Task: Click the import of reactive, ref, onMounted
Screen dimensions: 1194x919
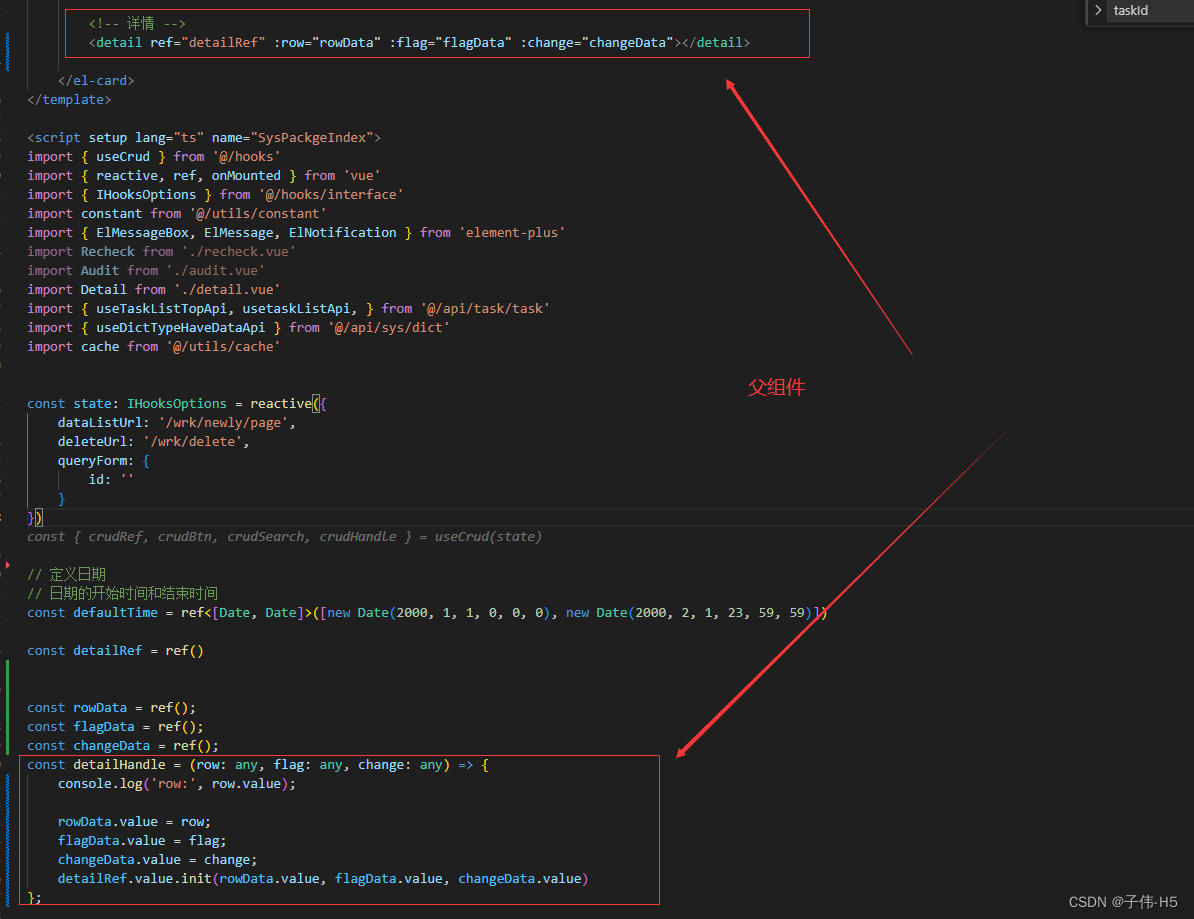Action: [204, 175]
